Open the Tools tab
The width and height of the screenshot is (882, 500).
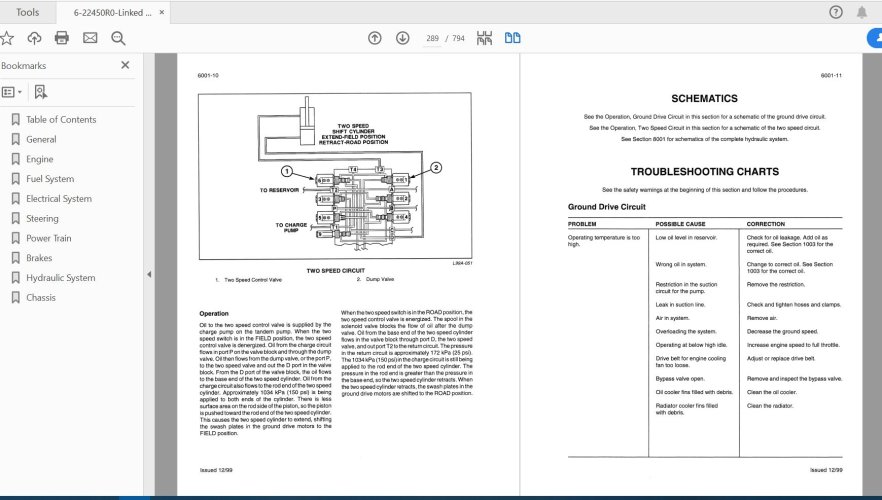(x=27, y=12)
